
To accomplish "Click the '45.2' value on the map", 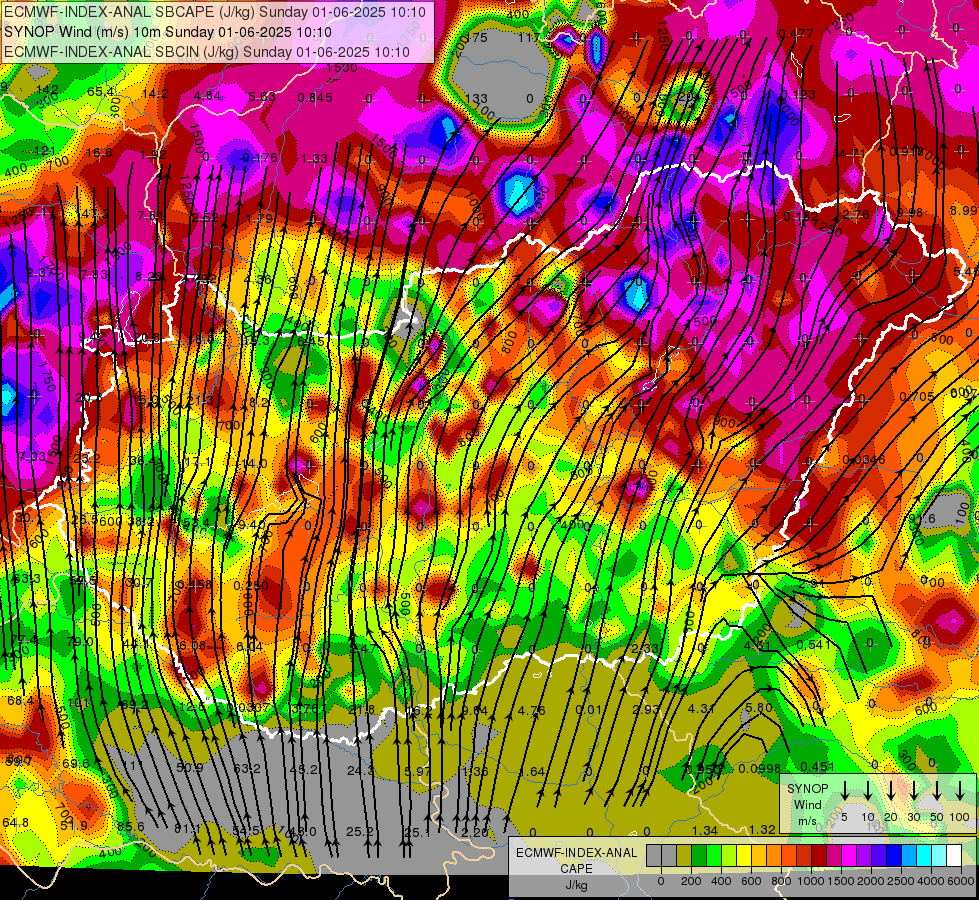I will [305, 769].
